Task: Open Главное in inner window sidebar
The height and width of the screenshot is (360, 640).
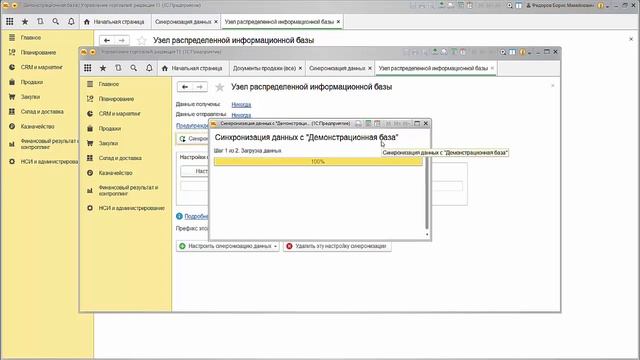Action: [x=109, y=84]
